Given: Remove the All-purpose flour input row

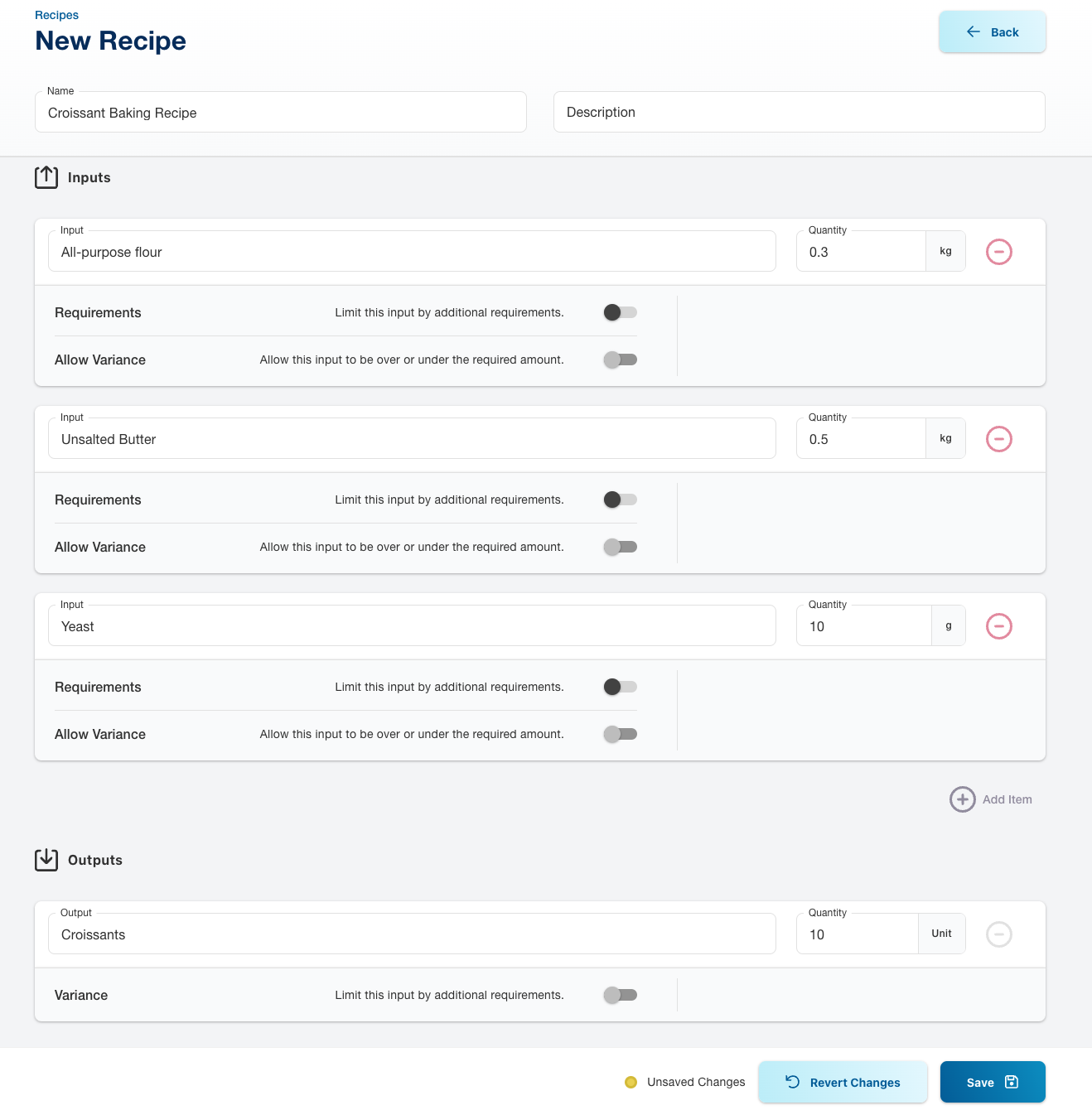Looking at the screenshot, I should pos(998,252).
